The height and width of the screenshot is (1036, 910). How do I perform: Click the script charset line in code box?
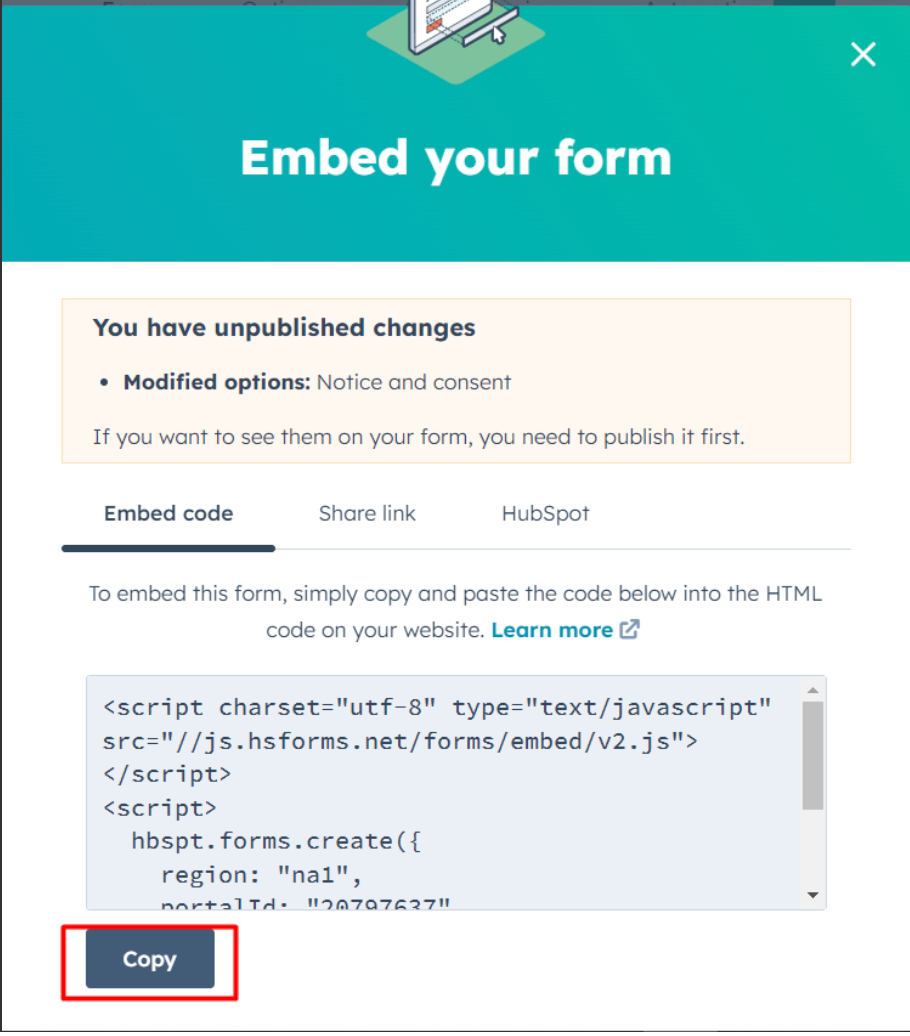click(437, 708)
